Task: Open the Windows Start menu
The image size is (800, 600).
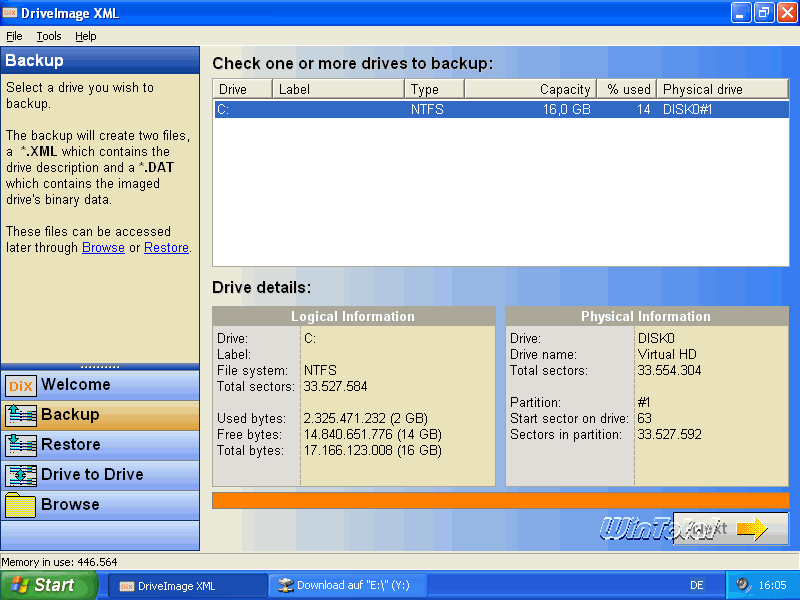Action: [48, 585]
